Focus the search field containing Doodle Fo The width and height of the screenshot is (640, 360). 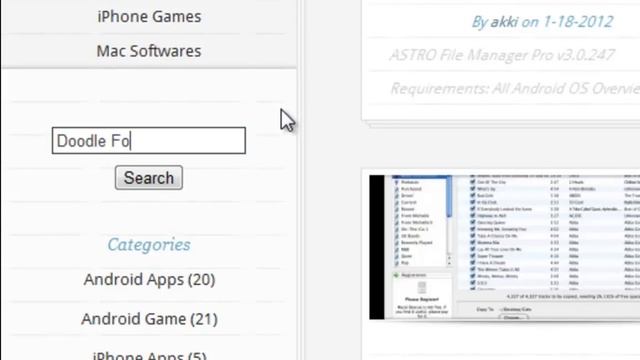149,141
